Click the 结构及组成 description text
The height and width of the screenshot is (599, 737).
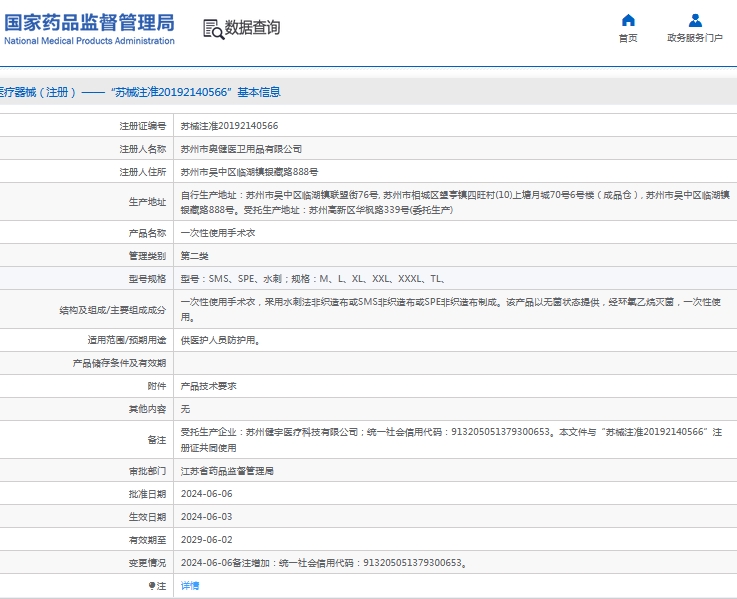click(451, 310)
